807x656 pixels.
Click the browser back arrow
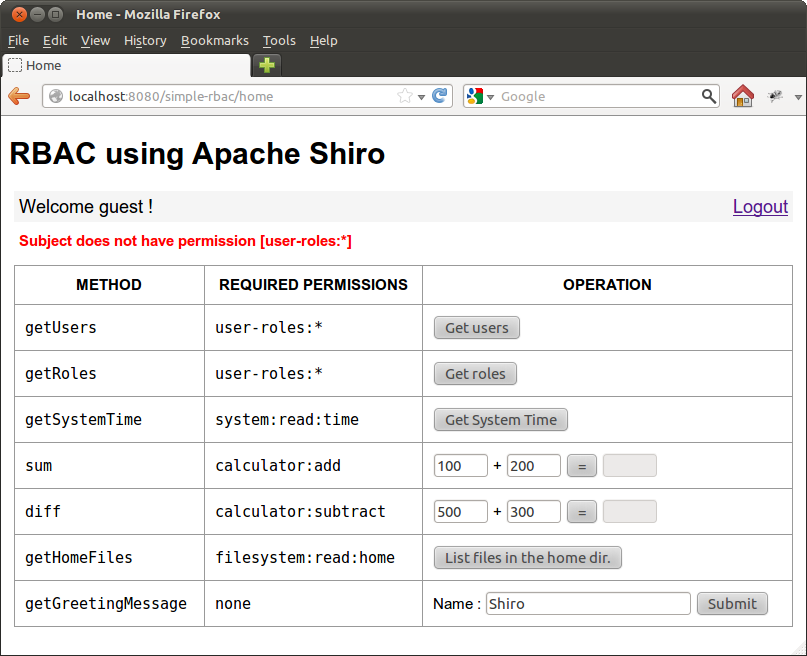click(x=19, y=96)
